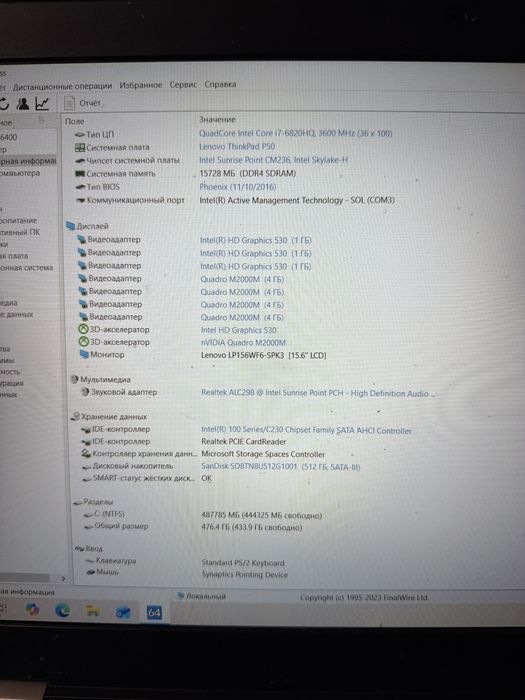
Task: Click the Хранение данных section icon
Action: (x=75, y=417)
